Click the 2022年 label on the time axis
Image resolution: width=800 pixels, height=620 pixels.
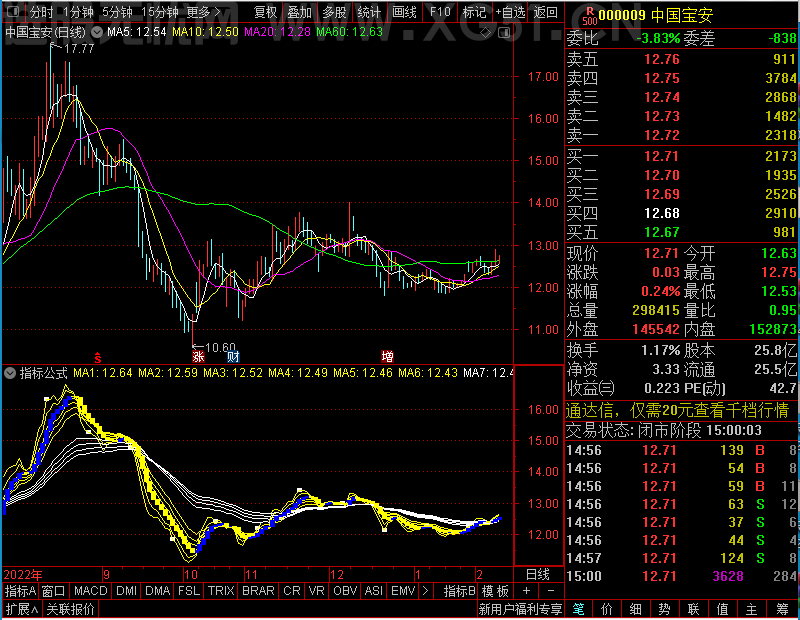(x=23, y=575)
